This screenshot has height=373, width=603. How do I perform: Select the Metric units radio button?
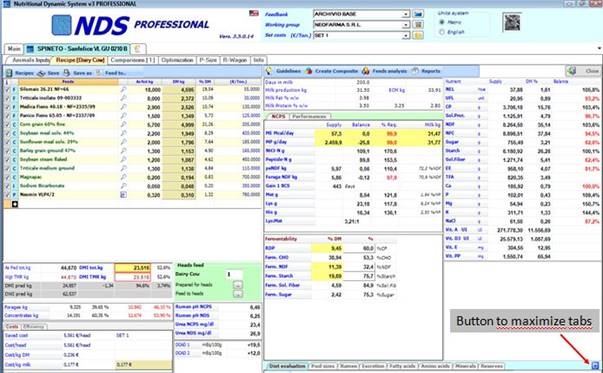tap(441, 22)
